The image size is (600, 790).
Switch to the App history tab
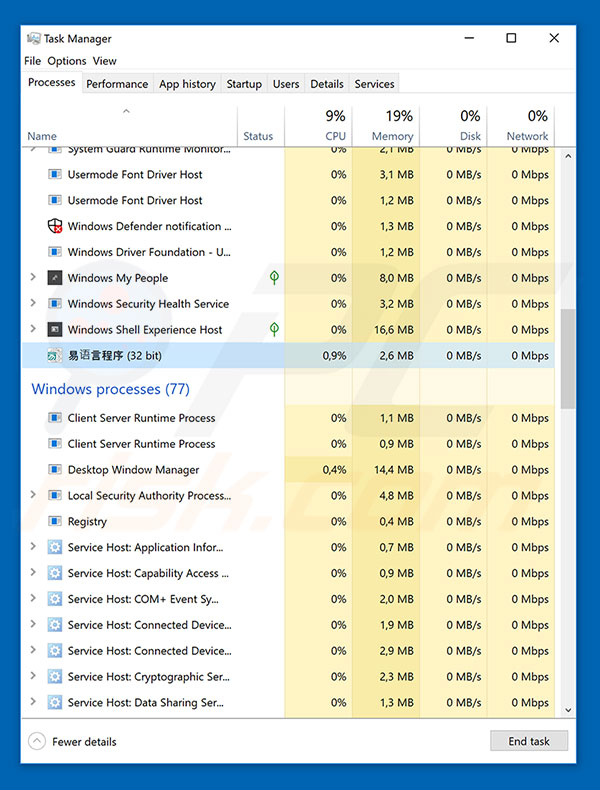click(187, 84)
